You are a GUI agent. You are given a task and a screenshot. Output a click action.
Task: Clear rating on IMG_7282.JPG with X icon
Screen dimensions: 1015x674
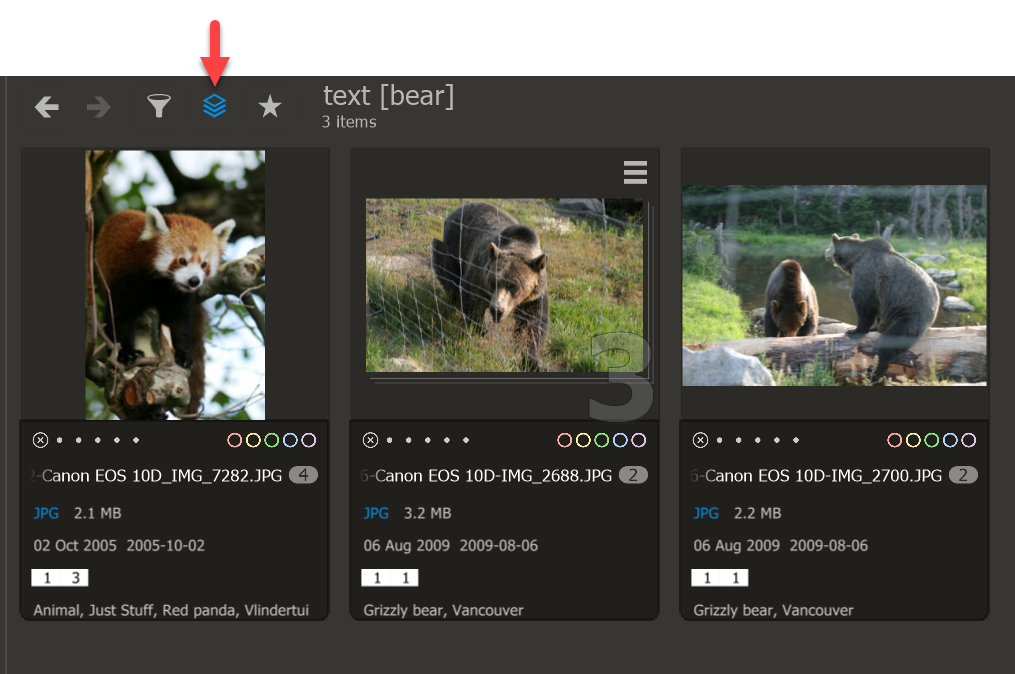(x=40, y=440)
